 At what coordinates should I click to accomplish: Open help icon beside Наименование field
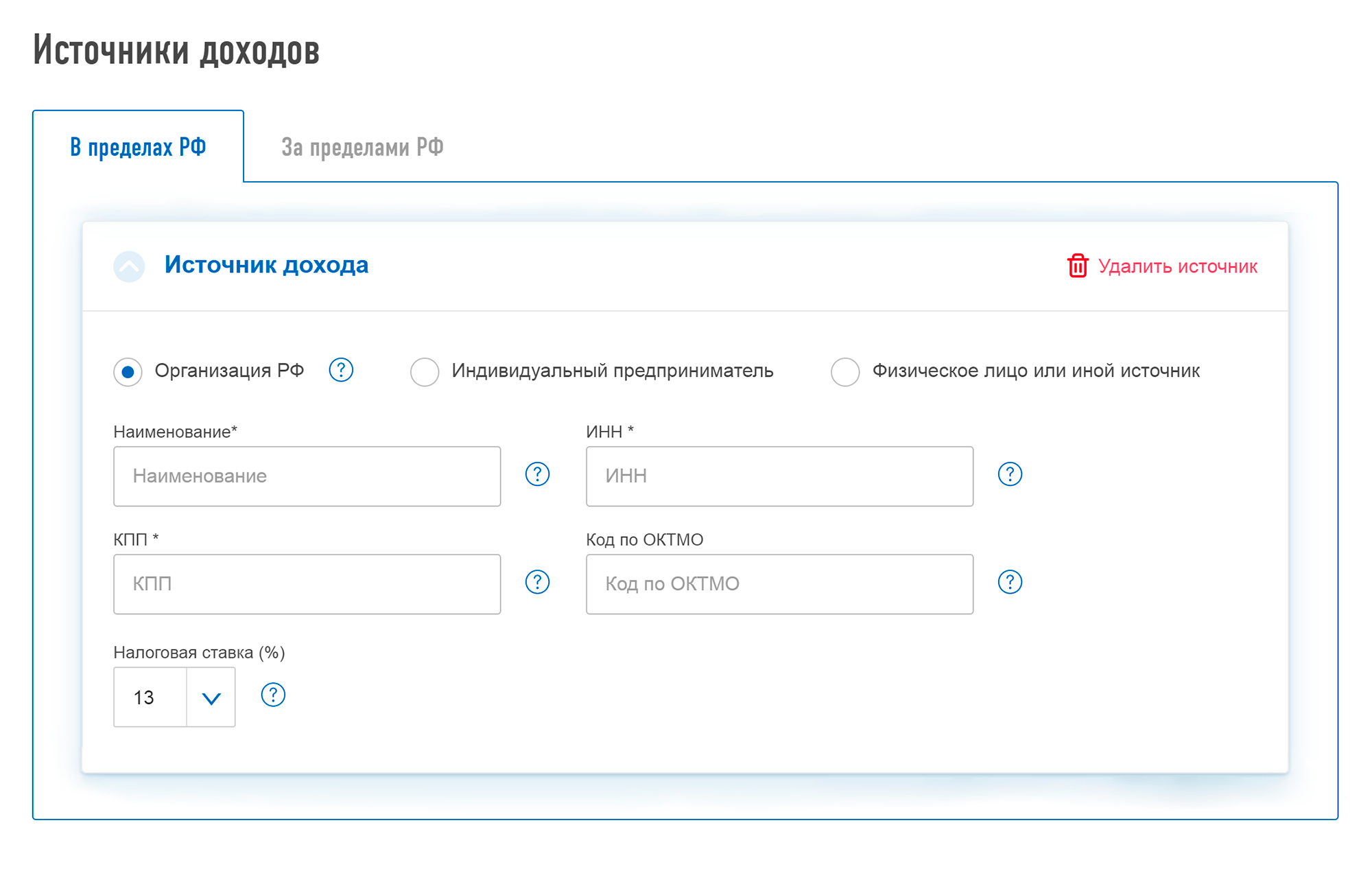click(537, 474)
